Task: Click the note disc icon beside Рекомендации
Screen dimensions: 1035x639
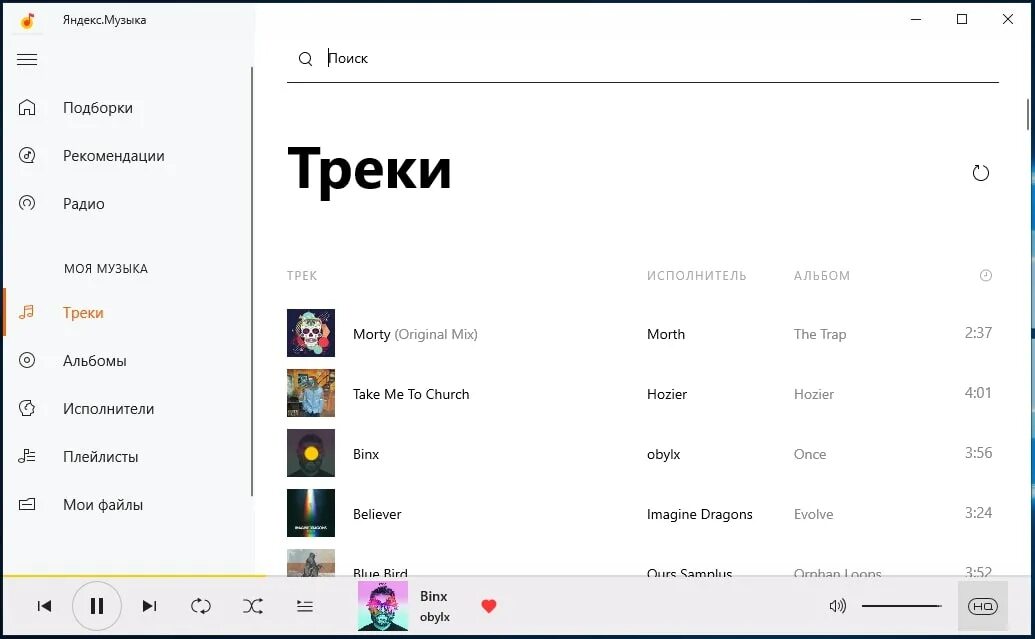Action: click(27, 155)
